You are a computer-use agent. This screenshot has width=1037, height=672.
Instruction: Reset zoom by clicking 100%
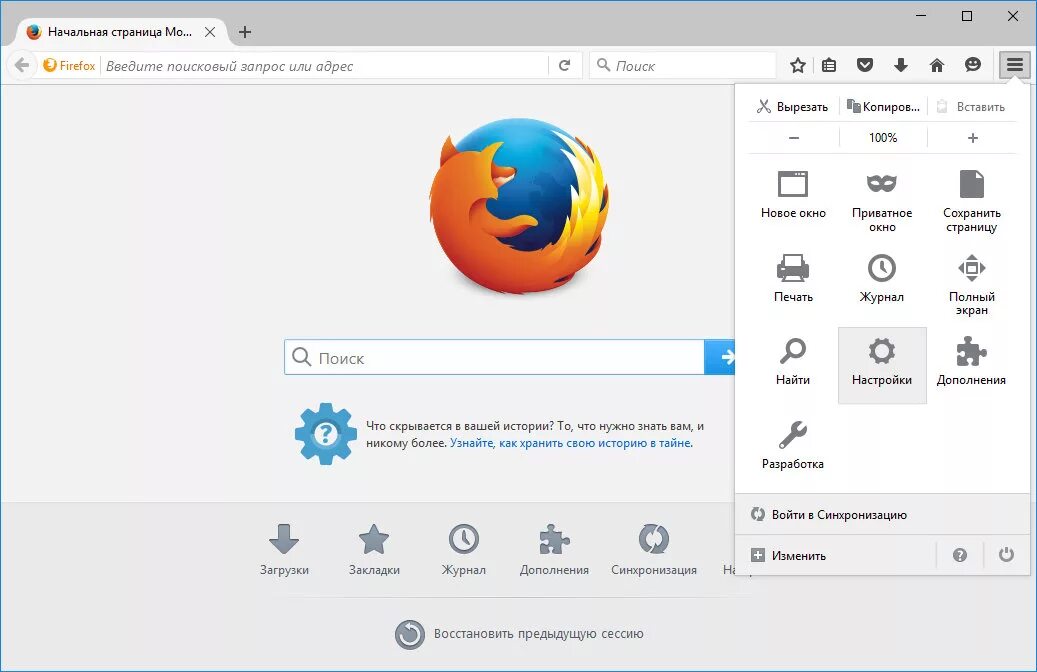(x=883, y=138)
